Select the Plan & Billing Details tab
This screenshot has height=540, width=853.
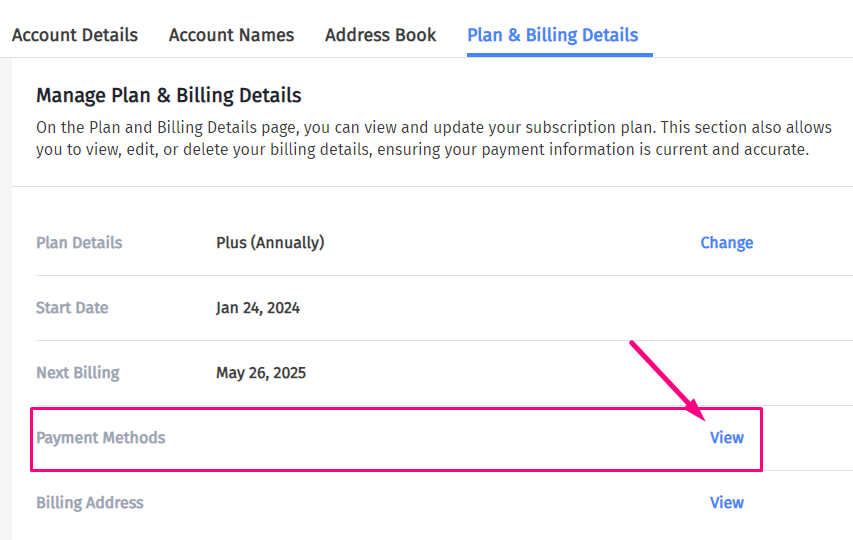click(552, 35)
